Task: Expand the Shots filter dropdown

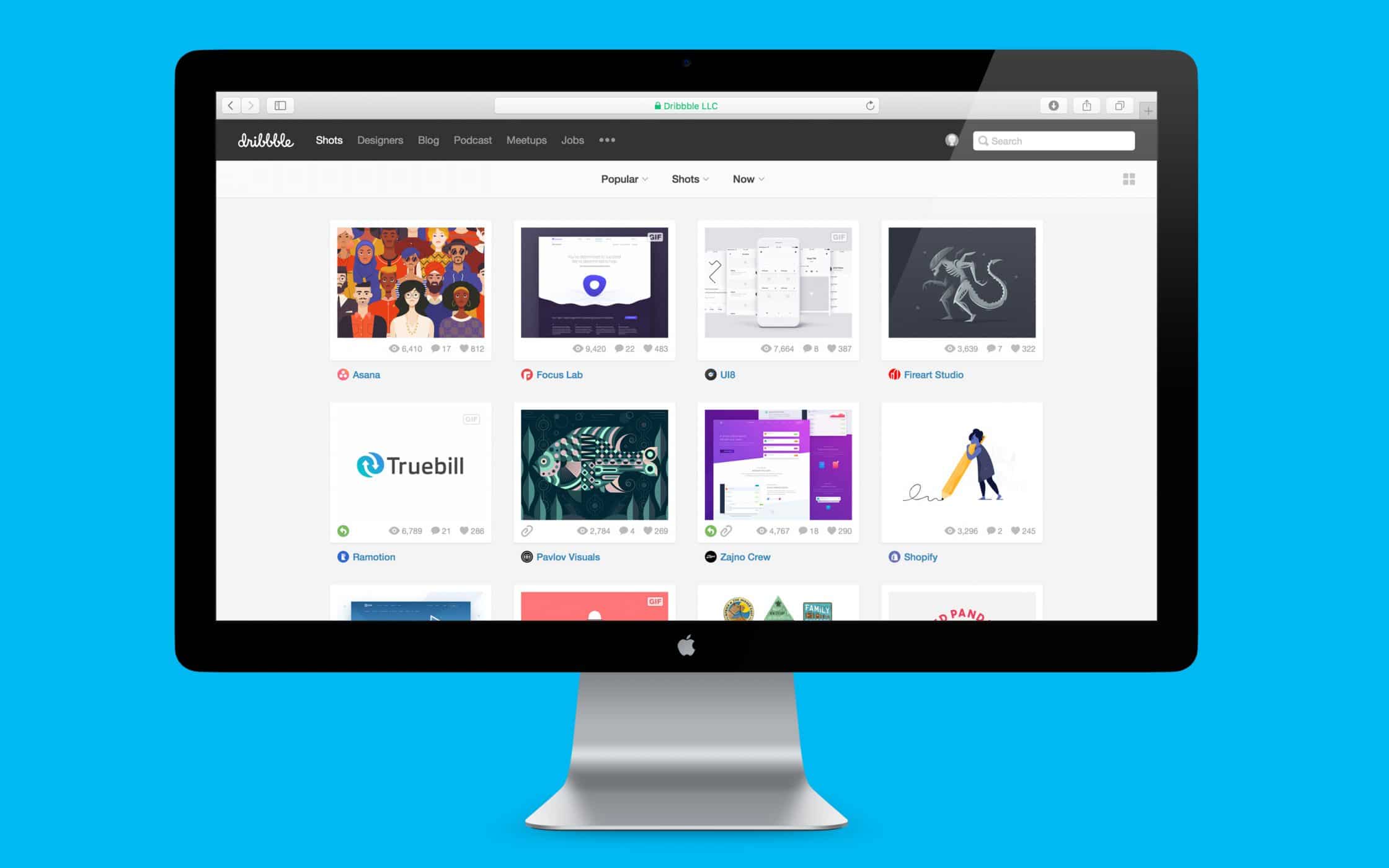Action: [688, 178]
